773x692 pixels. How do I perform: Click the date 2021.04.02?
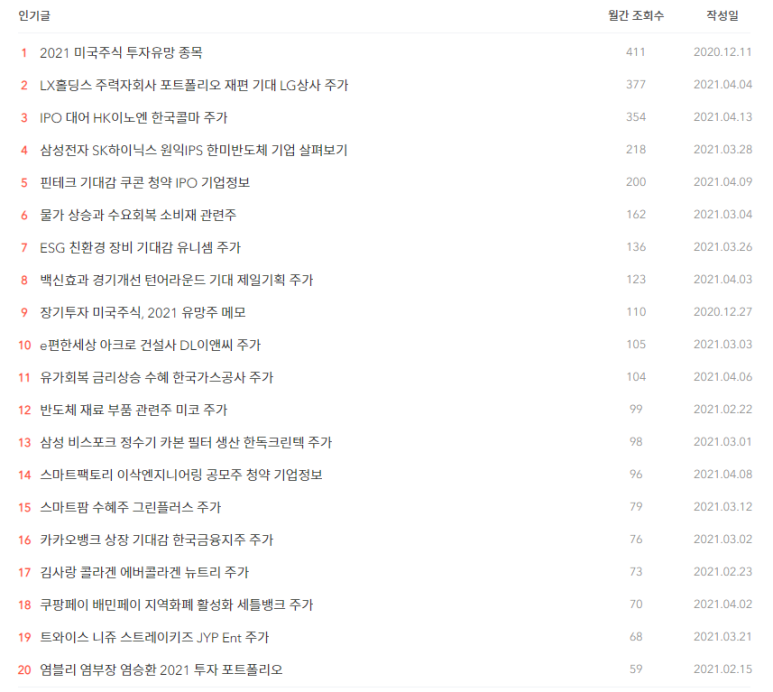coord(723,605)
